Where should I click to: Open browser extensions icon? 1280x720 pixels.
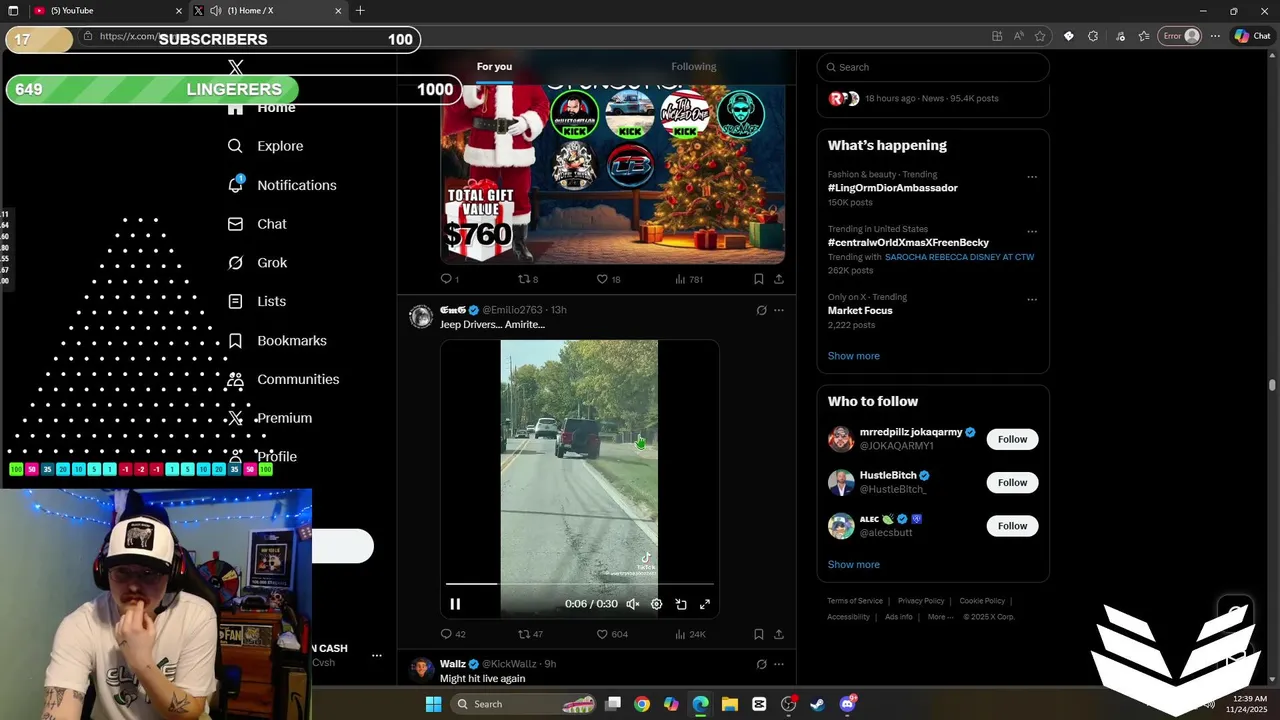pyautogui.click(x=1093, y=36)
